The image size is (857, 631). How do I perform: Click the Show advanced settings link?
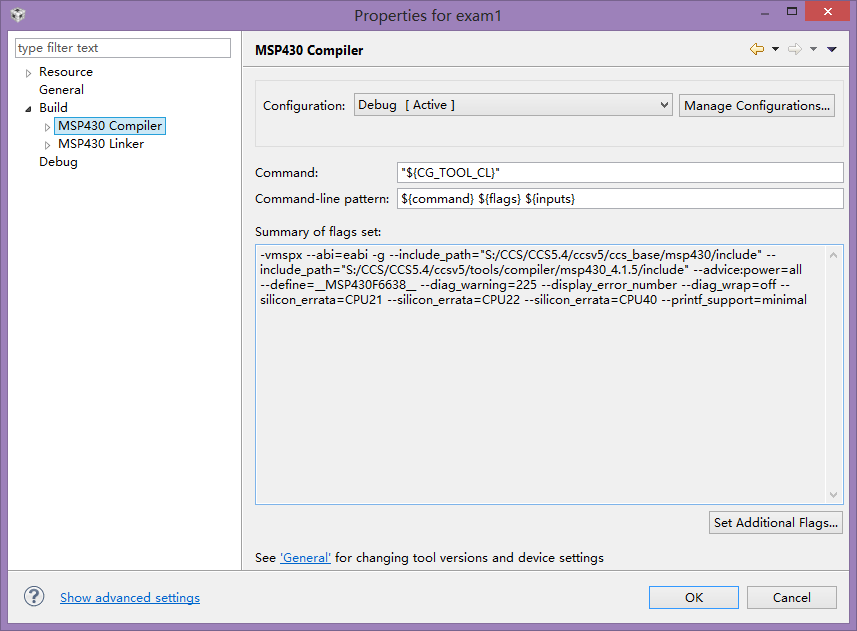(130, 598)
